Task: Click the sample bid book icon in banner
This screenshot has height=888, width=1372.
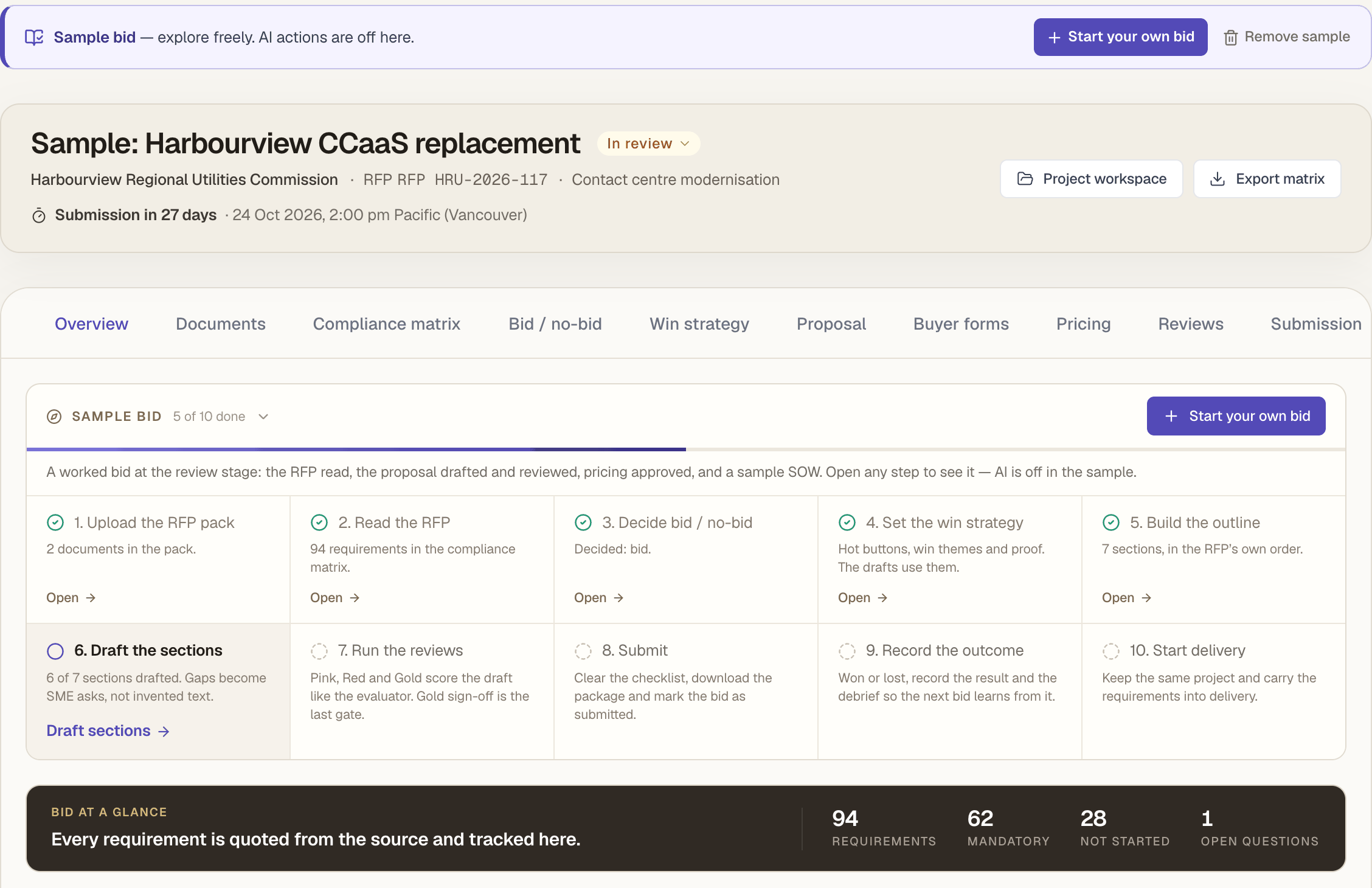Action: tap(34, 37)
